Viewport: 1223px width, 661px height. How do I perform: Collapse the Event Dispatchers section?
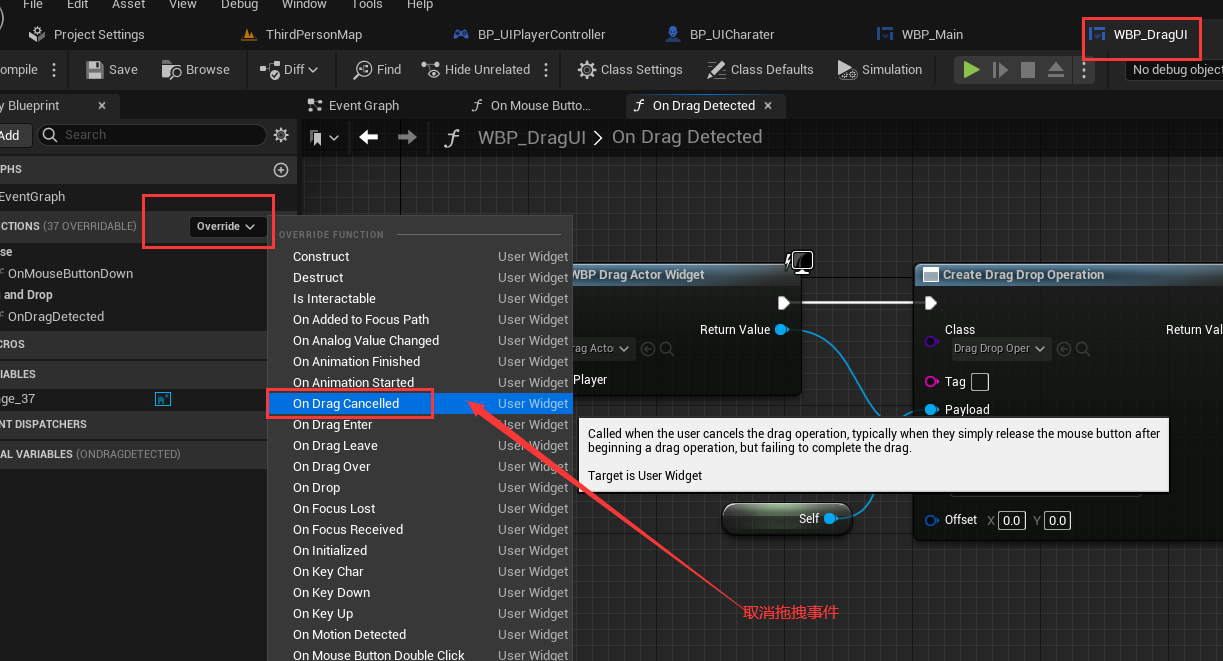click(x=148, y=424)
